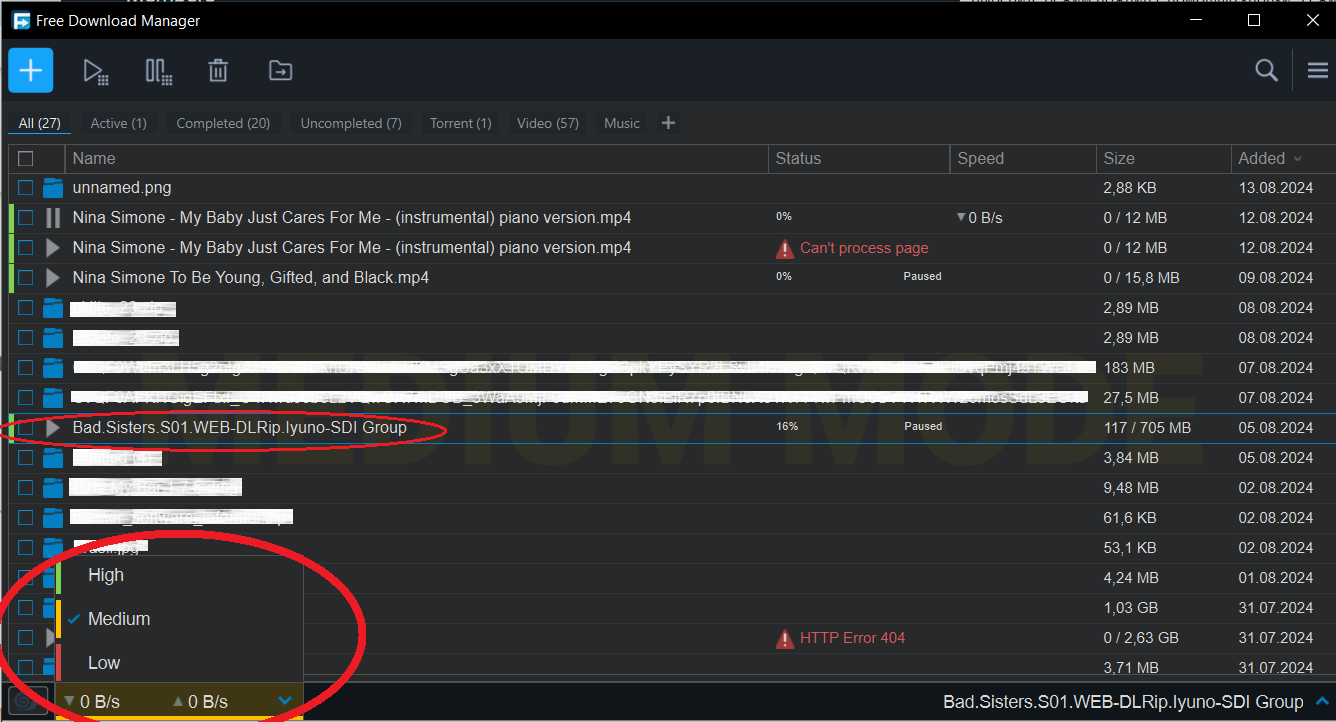Click the blue add new download button
The image size is (1336, 722).
tap(31, 70)
